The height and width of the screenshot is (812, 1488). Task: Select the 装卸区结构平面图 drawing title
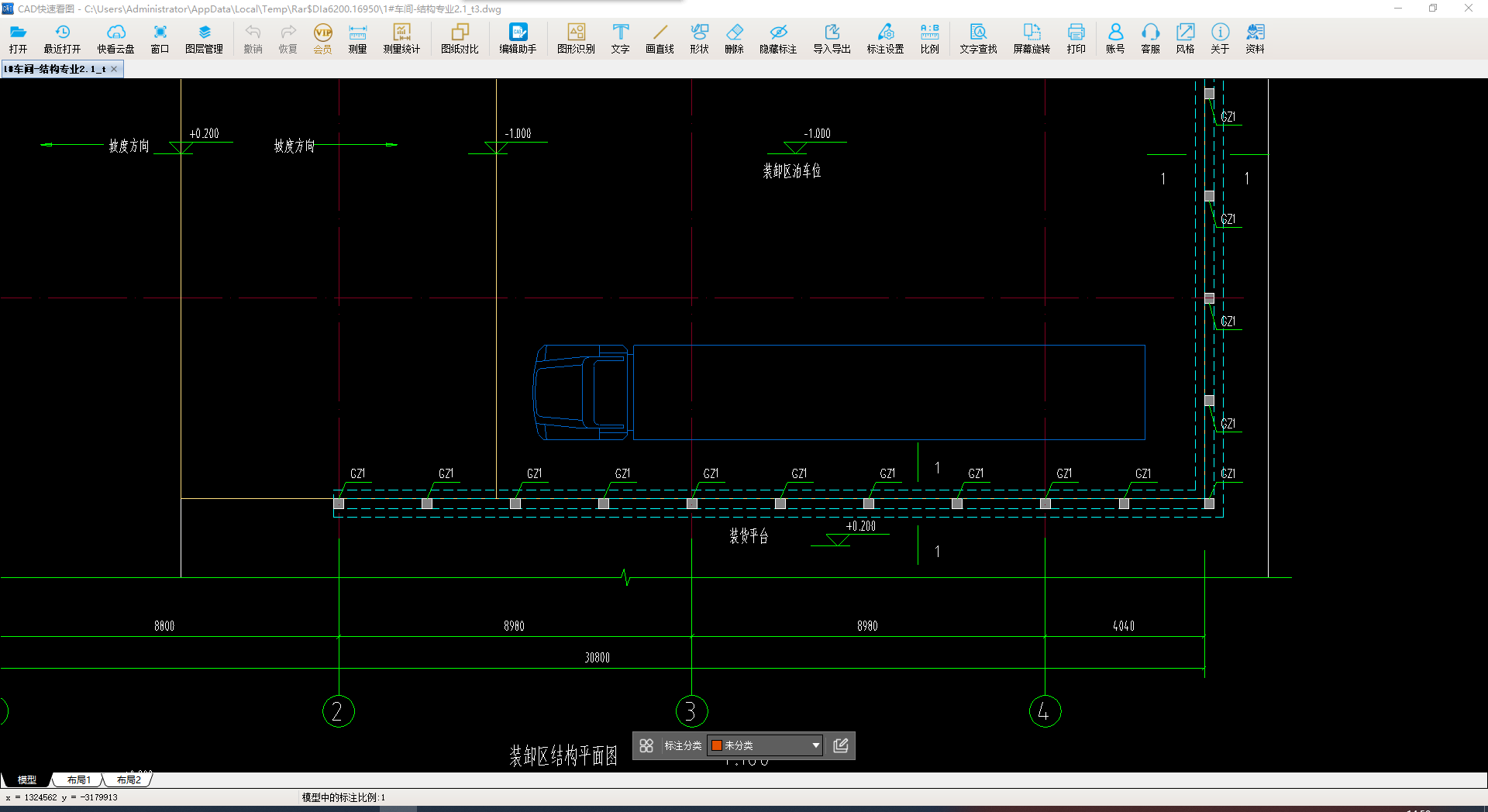point(563,755)
